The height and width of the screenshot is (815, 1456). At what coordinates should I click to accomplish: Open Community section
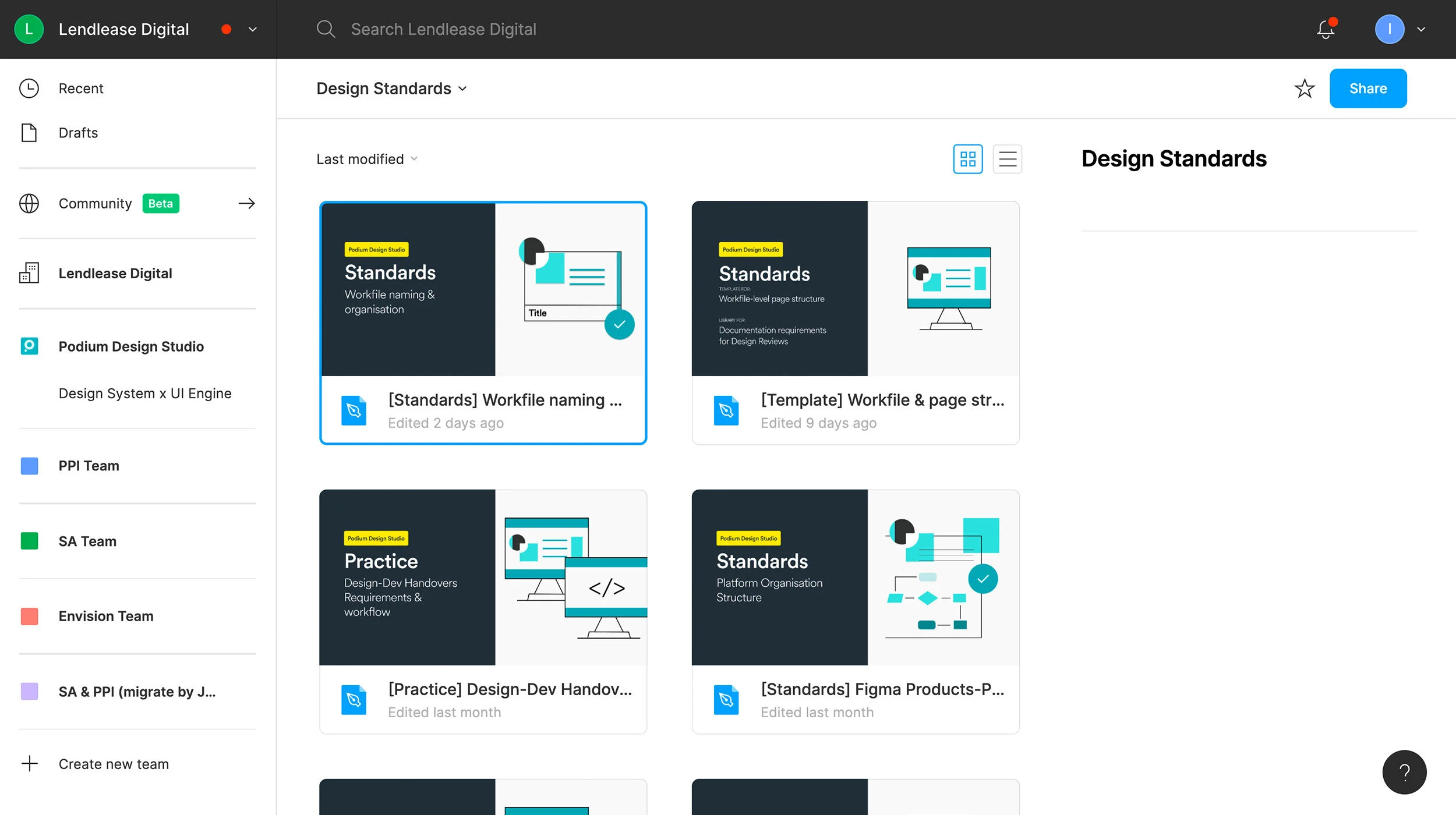[96, 203]
